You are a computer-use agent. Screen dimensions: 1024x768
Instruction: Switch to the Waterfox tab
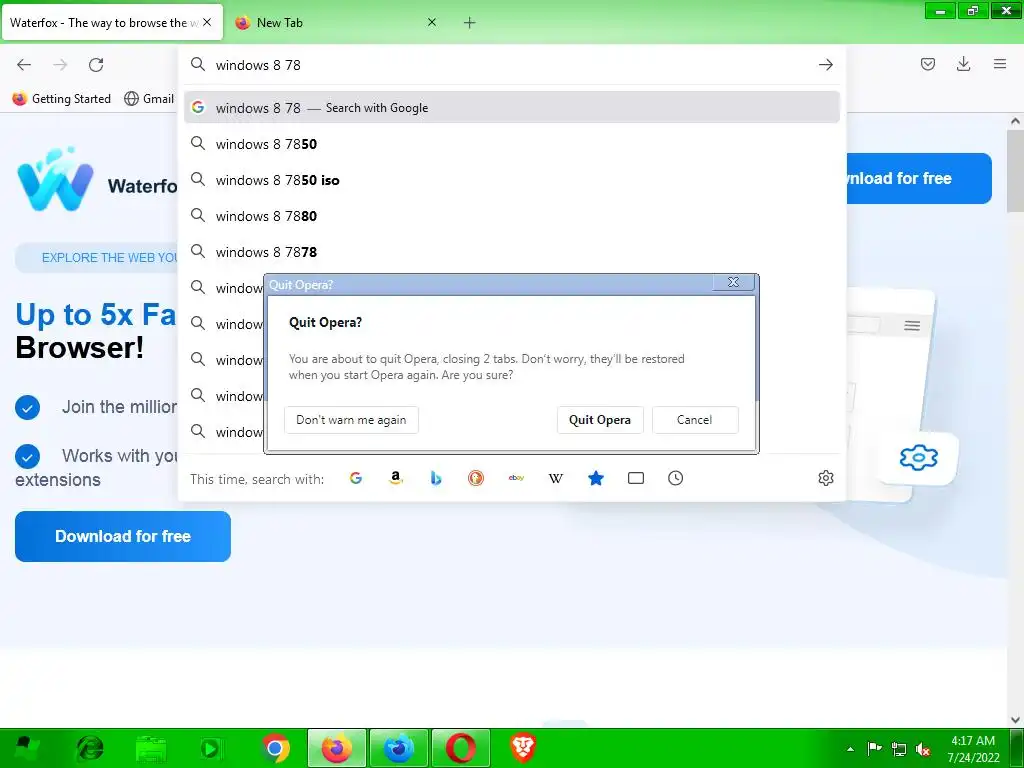click(x=111, y=23)
